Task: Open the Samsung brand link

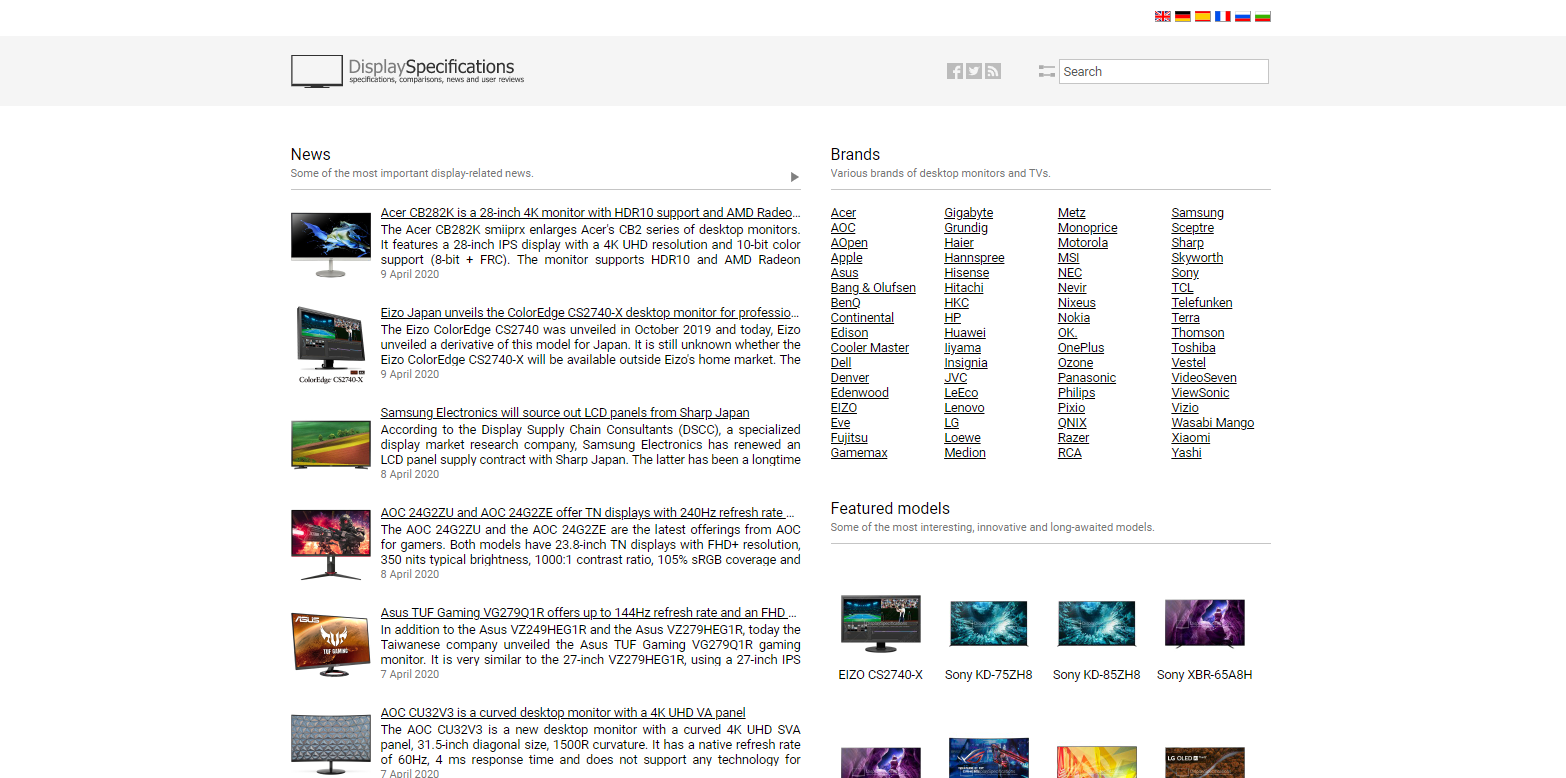Action: pyautogui.click(x=1198, y=213)
